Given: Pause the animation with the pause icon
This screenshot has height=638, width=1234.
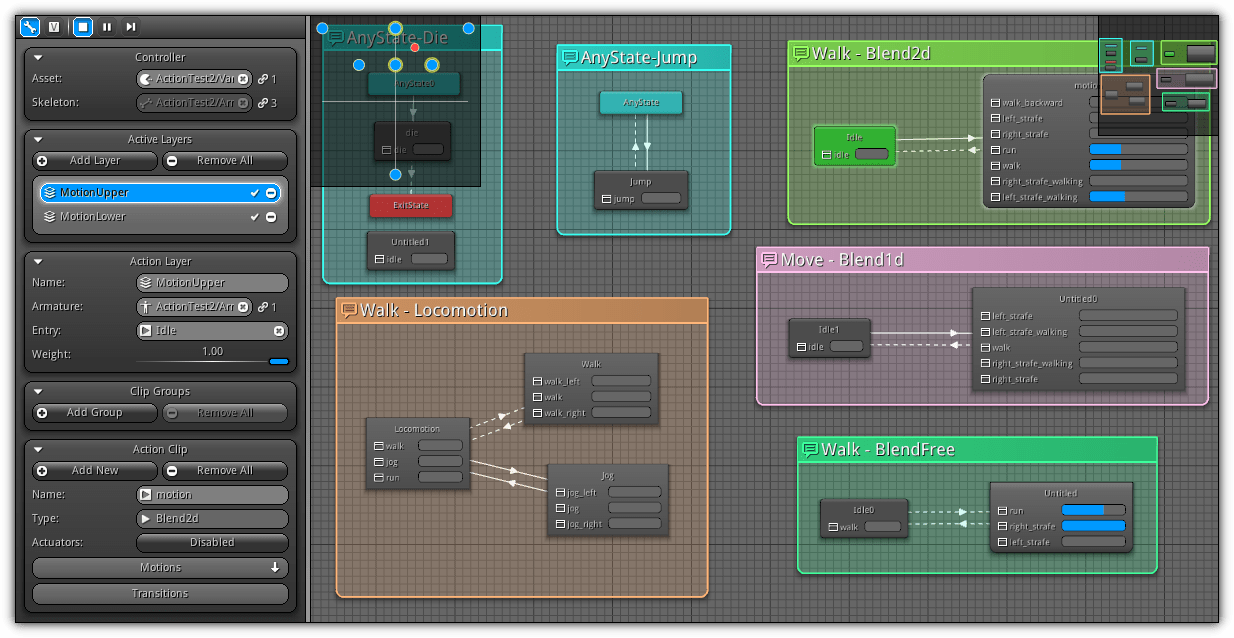Looking at the screenshot, I should [105, 27].
